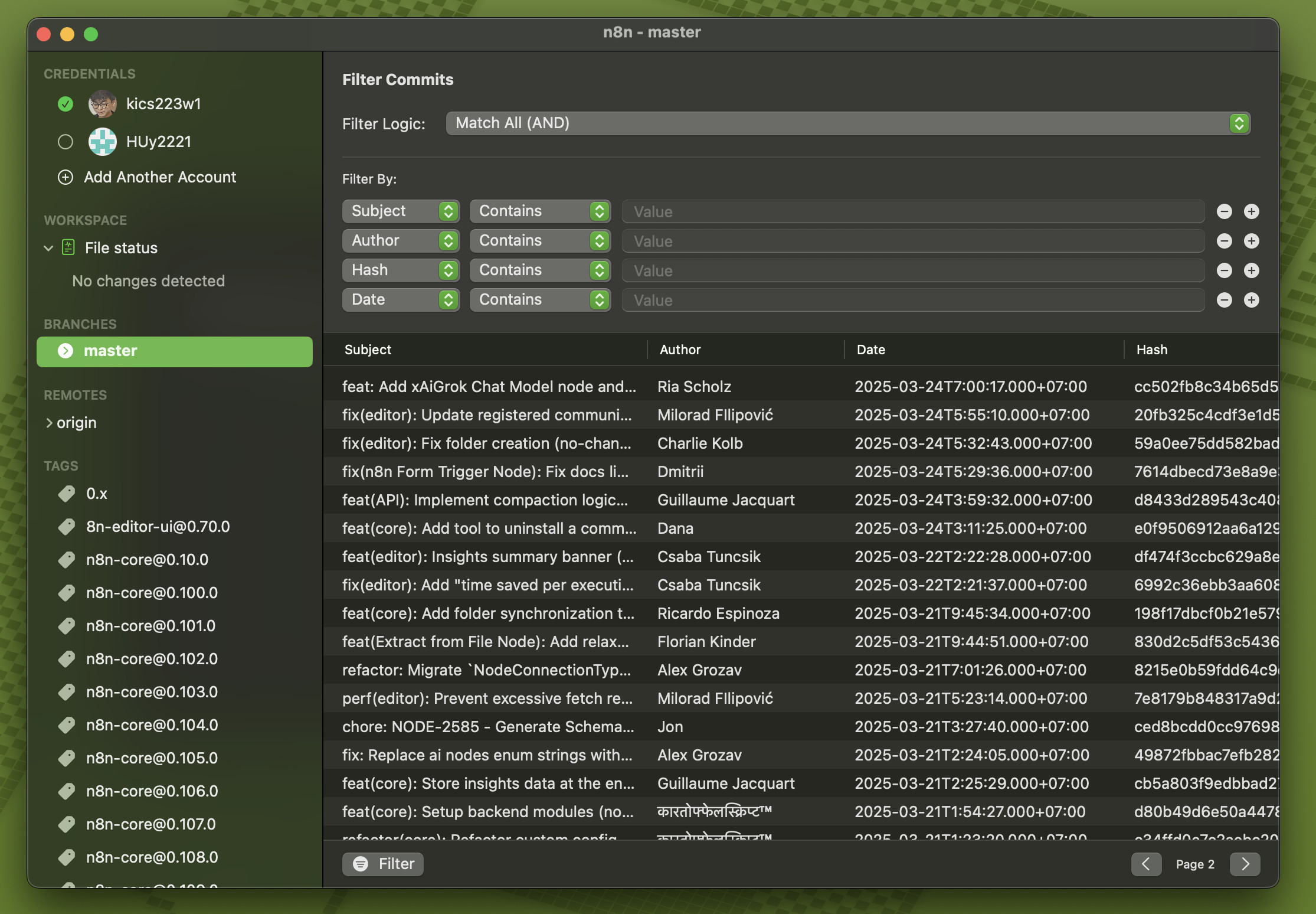1316x914 pixels.
Task: Click the Author column header
Action: point(680,350)
